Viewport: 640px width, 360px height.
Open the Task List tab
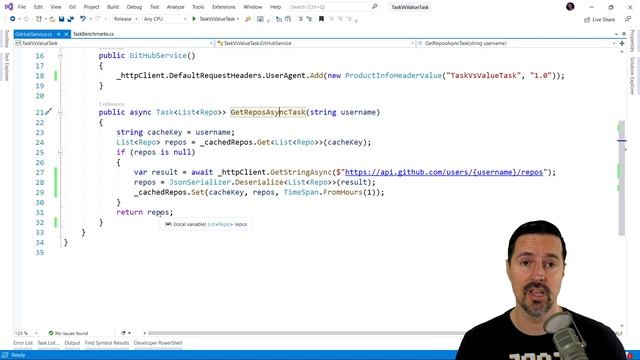coord(48,343)
